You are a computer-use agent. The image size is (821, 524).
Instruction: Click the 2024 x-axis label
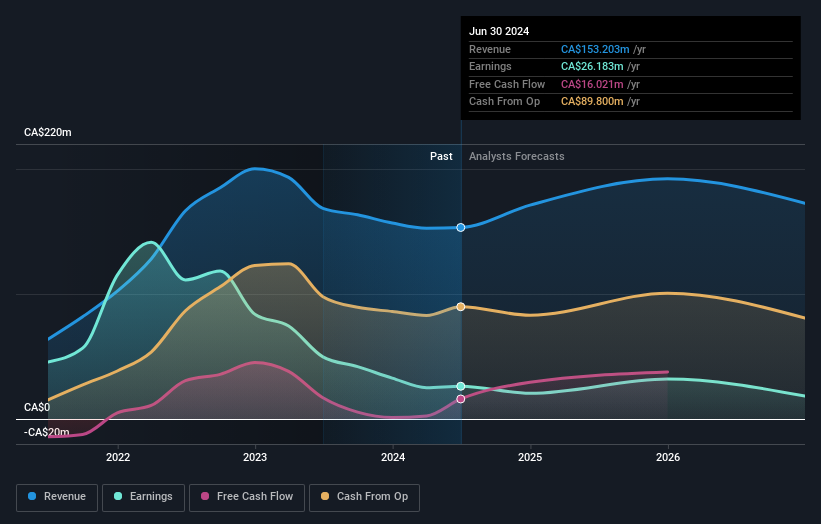point(393,458)
